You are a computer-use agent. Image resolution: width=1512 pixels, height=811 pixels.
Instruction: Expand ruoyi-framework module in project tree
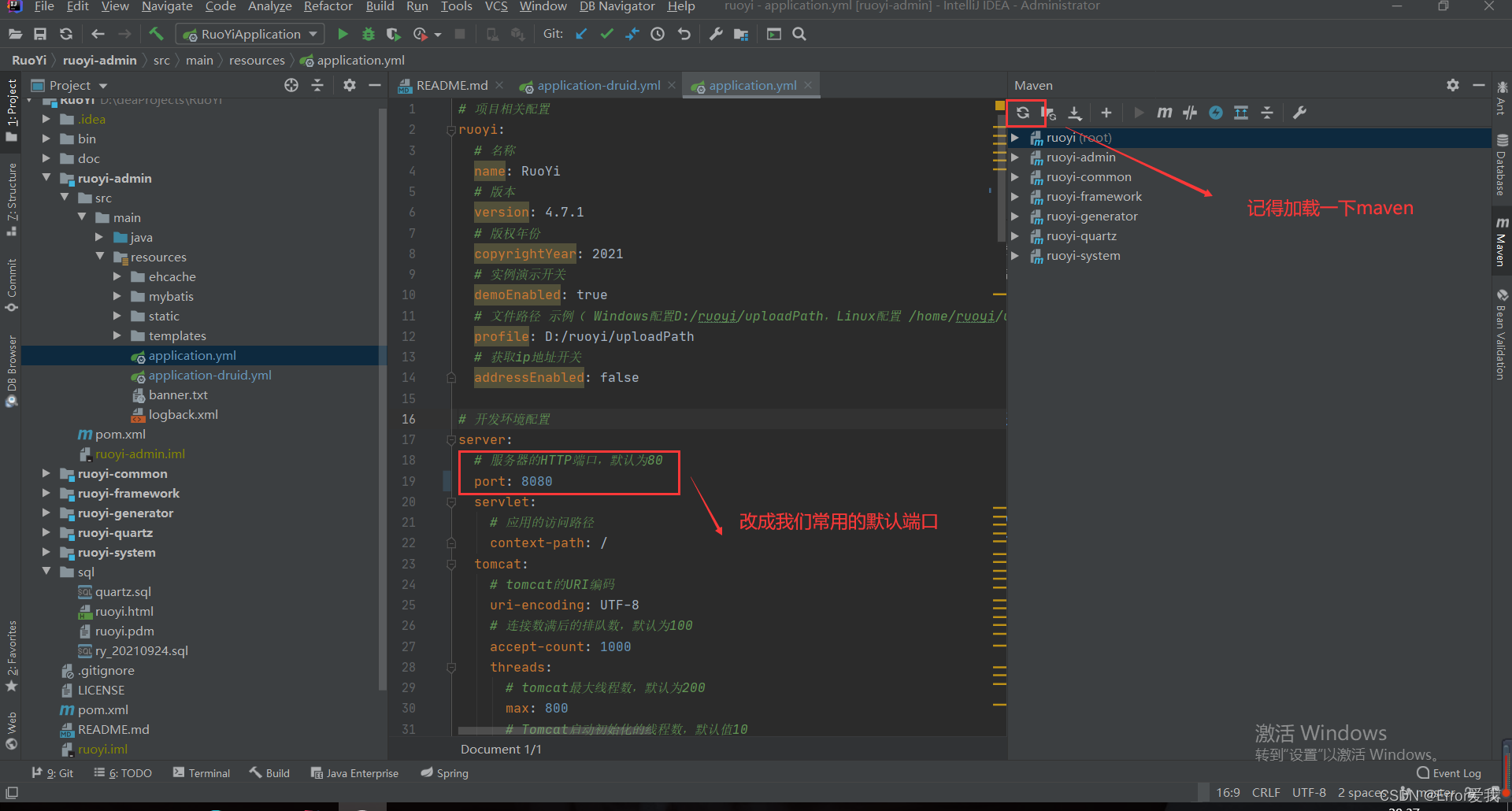(46, 493)
